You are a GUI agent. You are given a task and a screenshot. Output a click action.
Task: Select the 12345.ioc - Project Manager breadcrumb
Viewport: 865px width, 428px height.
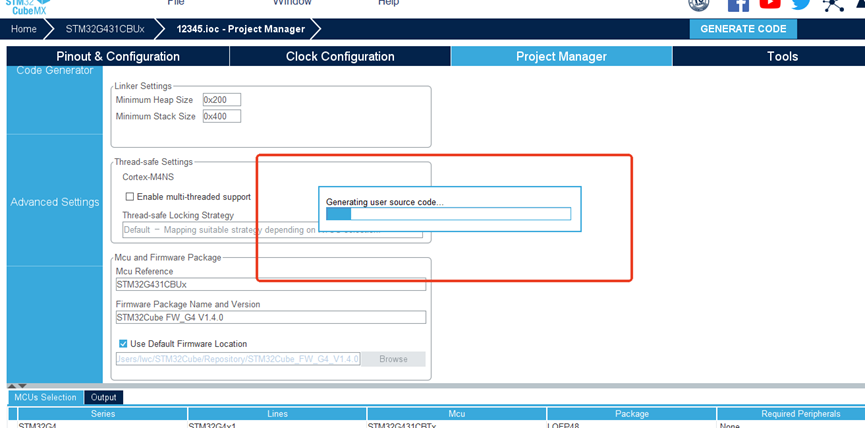(x=241, y=29)
